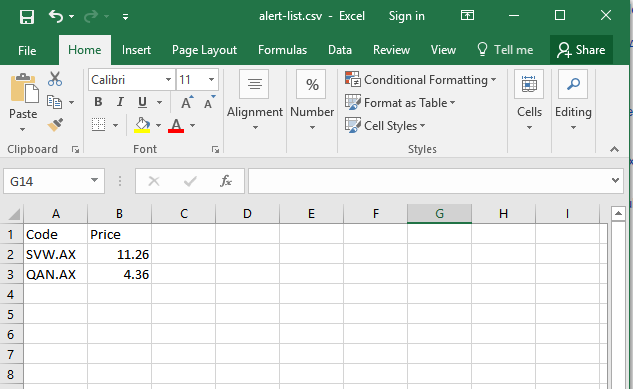This screenshot has width=633, height=389.
Task: Click the Insert Function fx icon
Action: (x=226, y=181)
